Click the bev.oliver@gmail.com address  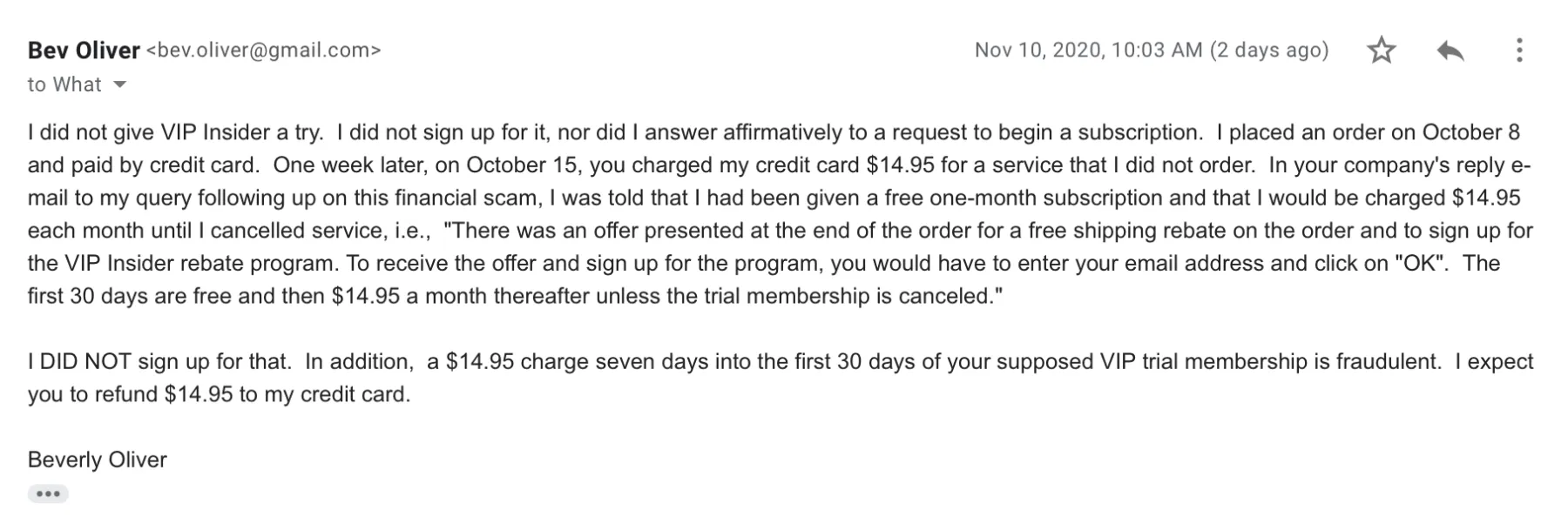264,50
